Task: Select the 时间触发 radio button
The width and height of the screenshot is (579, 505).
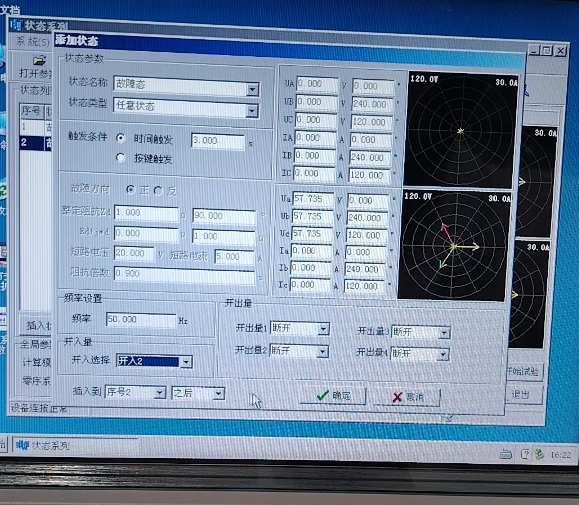Action: [x=120, y=138]
